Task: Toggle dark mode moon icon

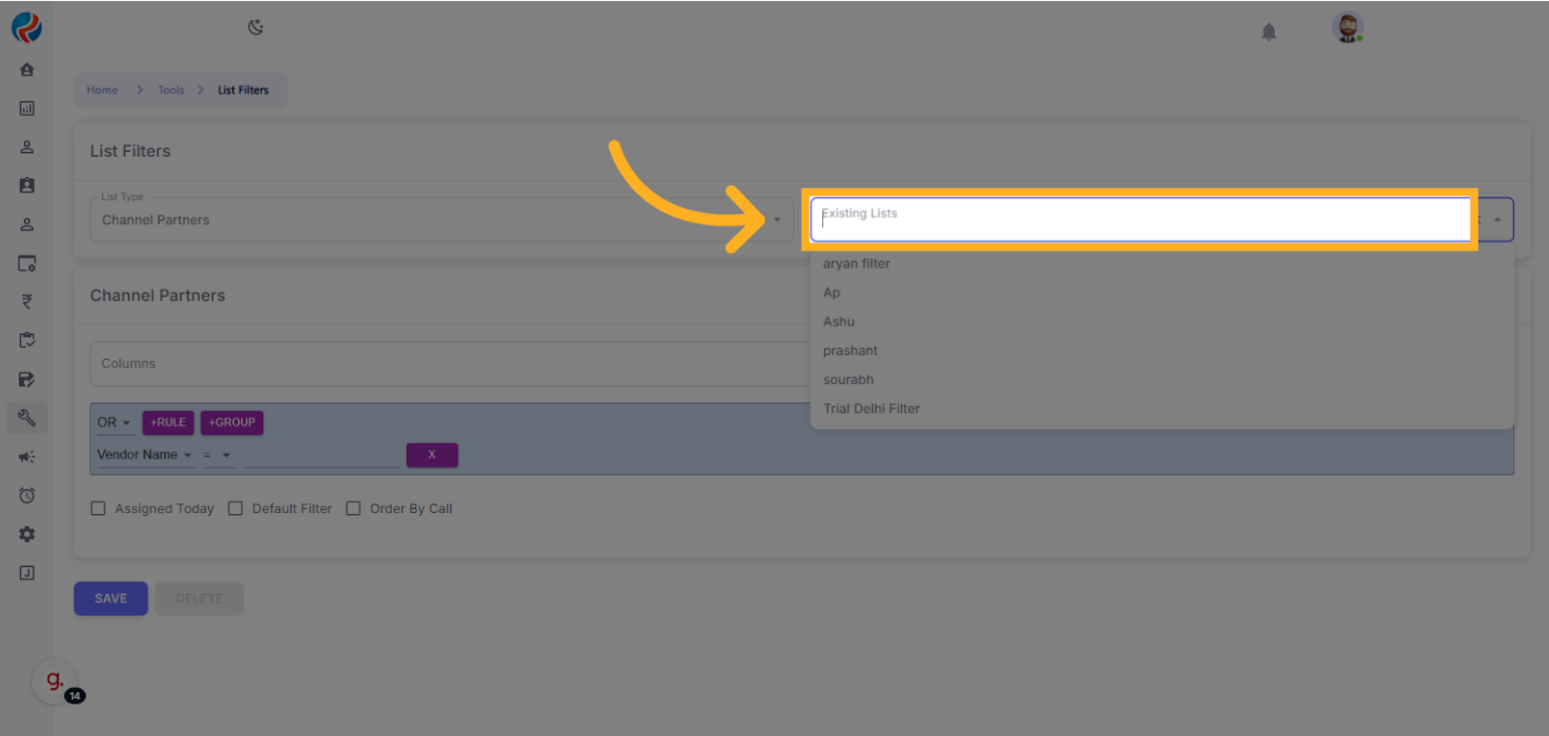Action: pos(256,27)
